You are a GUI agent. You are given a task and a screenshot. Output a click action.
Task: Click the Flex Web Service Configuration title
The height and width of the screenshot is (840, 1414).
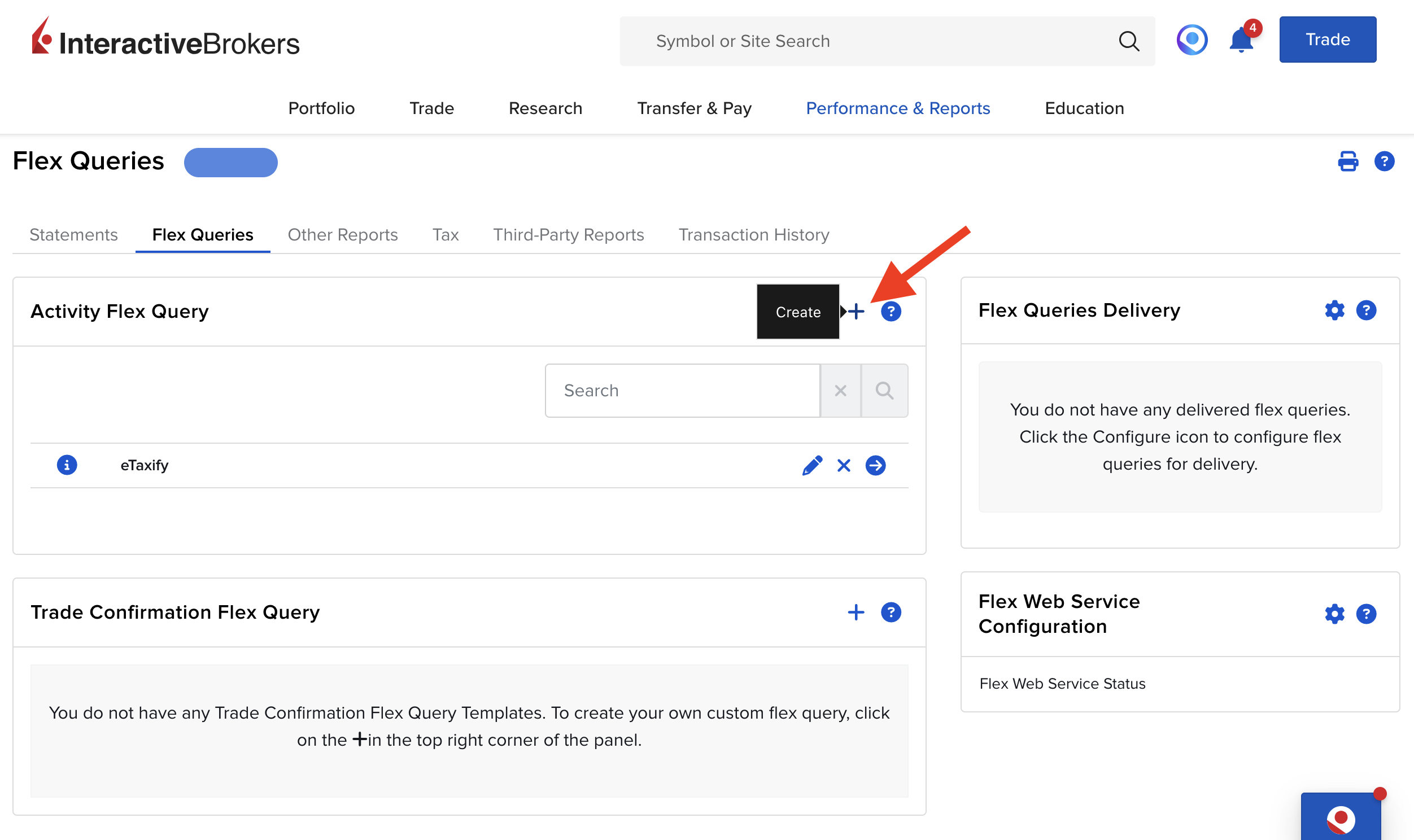(x=1058, y=614)
